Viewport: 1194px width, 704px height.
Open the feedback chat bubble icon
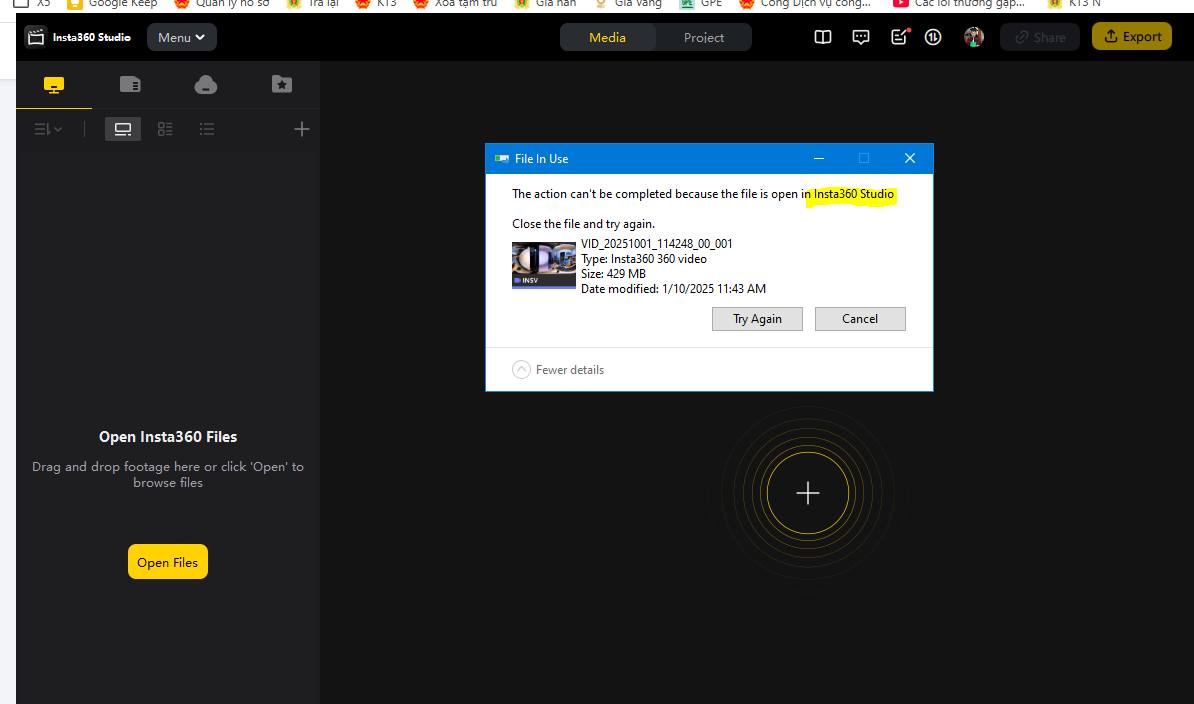[x=860, y=37]
